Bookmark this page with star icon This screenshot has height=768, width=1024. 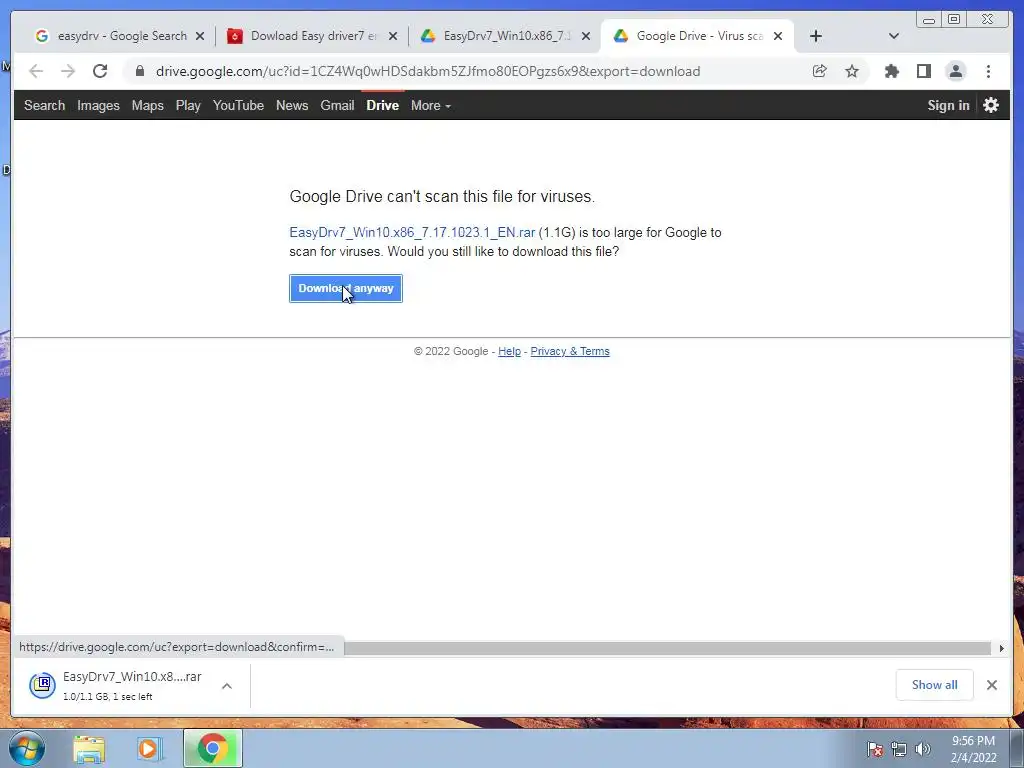(852, 71)
